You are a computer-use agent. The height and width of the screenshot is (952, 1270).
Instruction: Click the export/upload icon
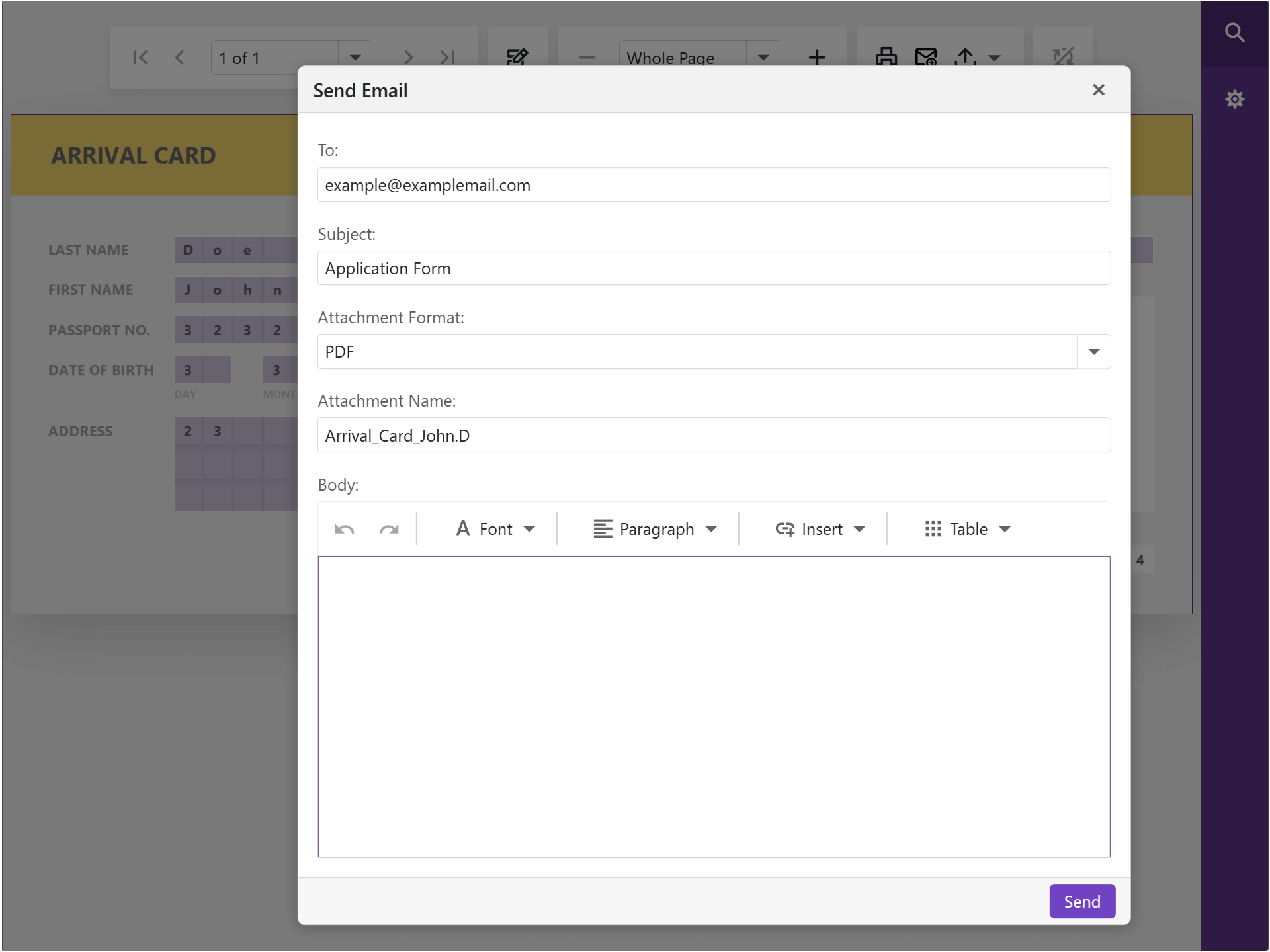[x=965, y=58]
